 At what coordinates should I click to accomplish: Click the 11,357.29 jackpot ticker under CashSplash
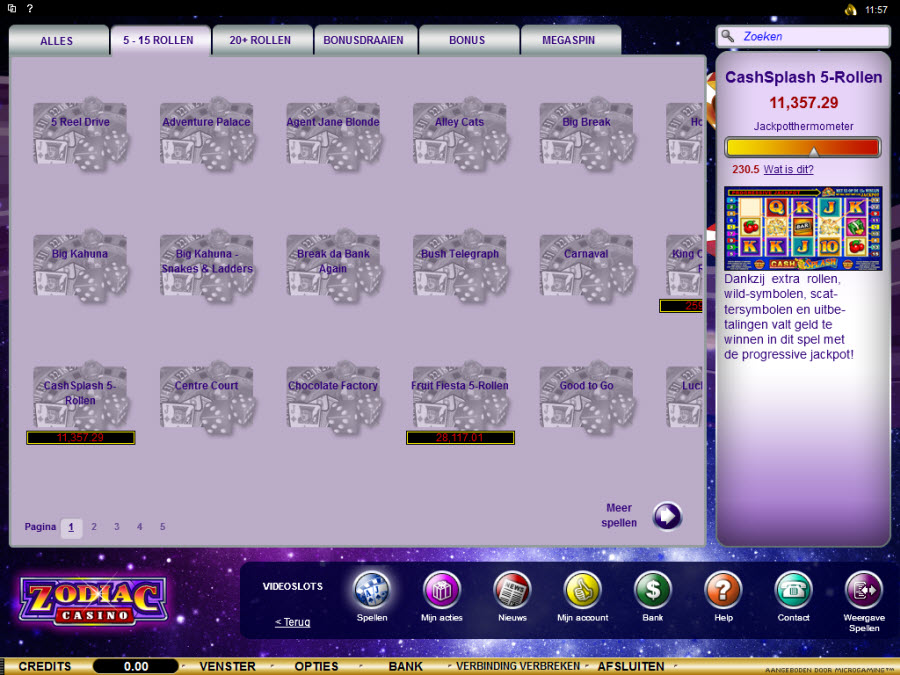pyautogui.click(x=80, y=438)
